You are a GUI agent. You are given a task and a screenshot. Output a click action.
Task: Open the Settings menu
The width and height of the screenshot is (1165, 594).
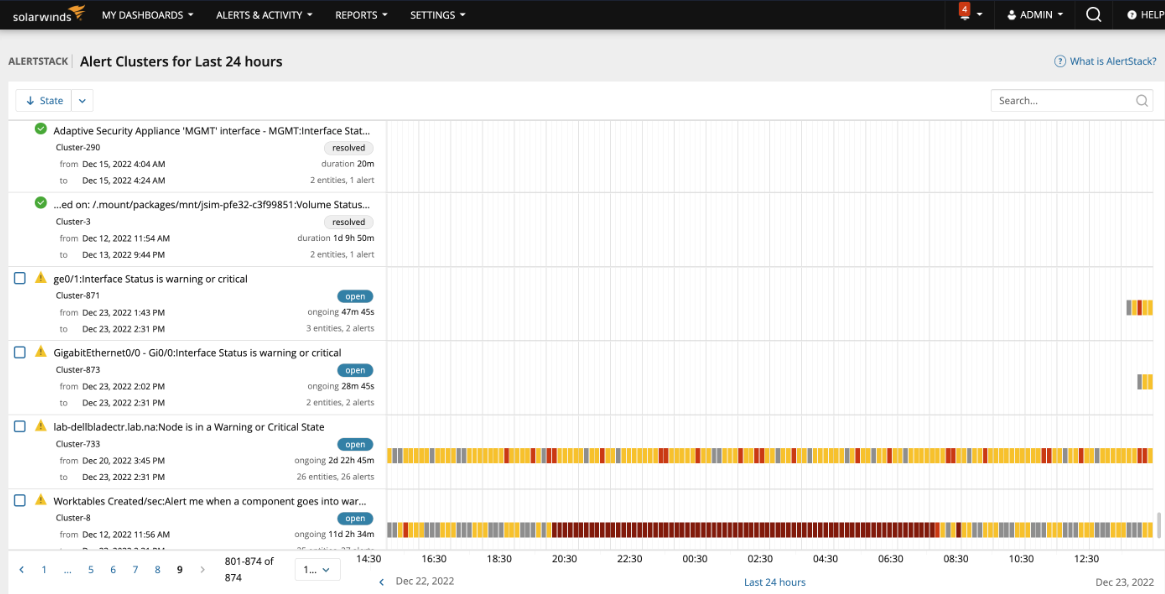(438, 15)
